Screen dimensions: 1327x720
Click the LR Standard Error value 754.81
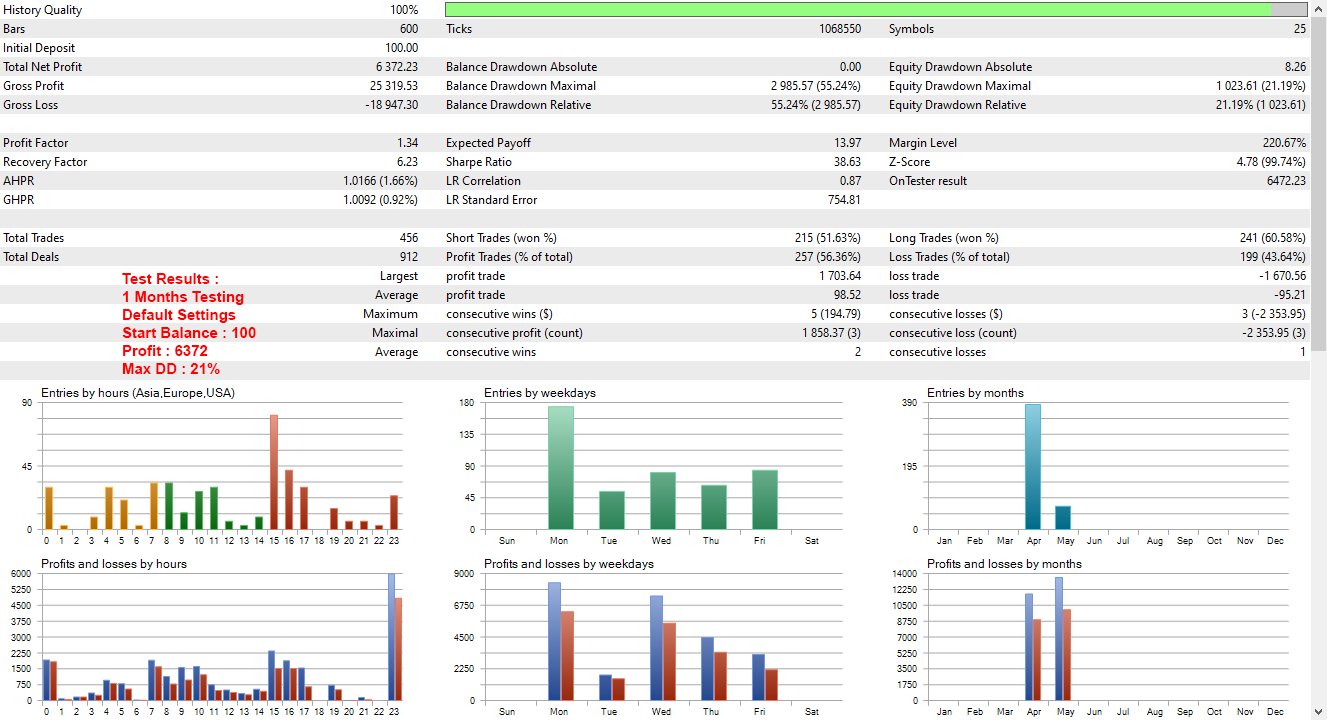click(x=844, y=200)
